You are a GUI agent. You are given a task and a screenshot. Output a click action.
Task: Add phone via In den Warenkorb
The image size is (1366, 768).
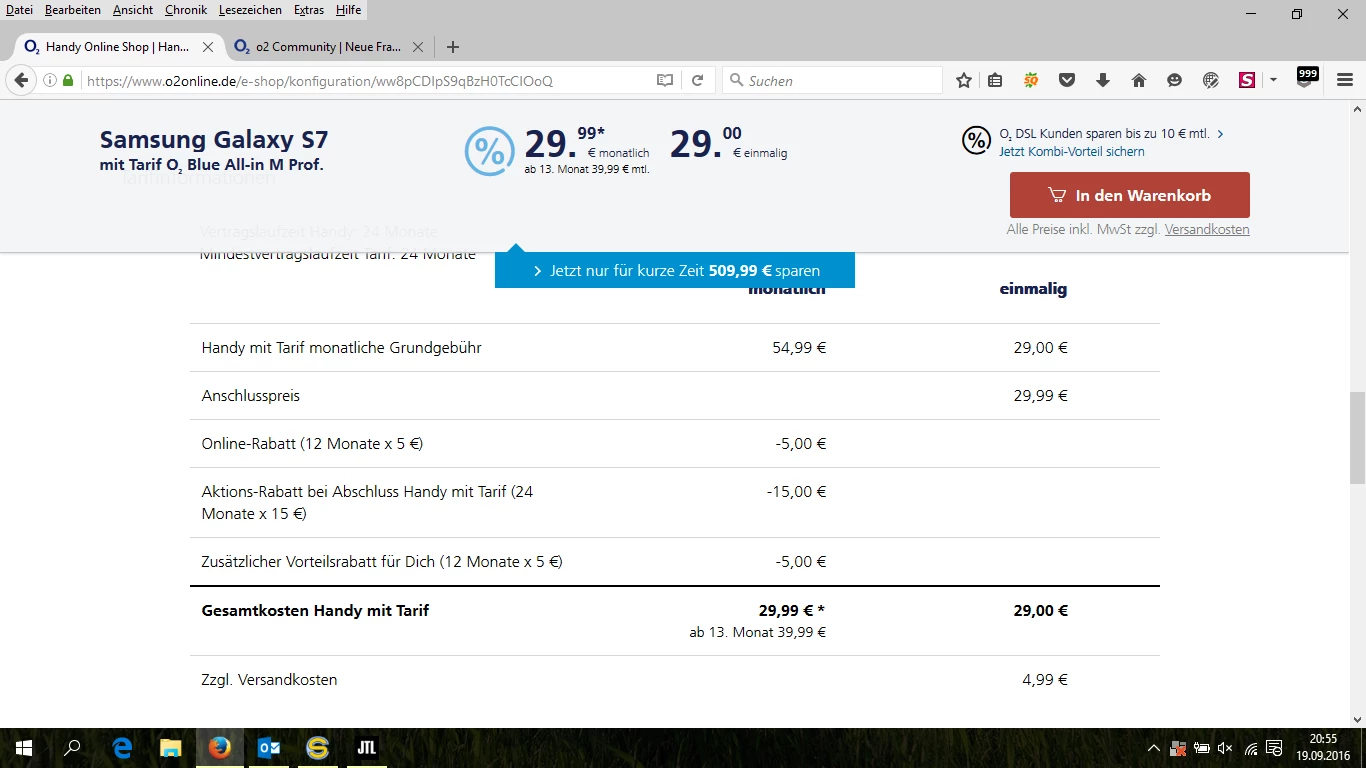(x=1130, y=195)
